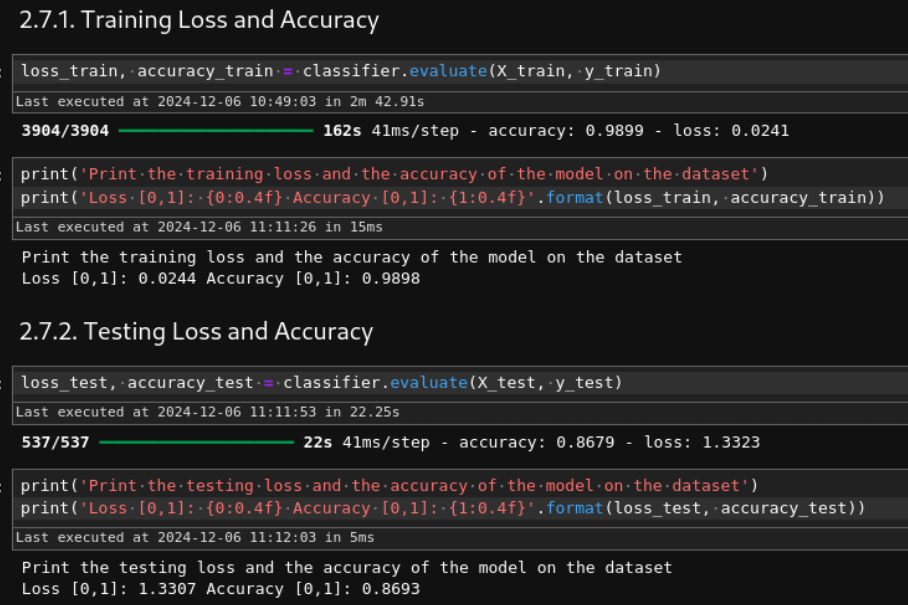Click '162s 41ms/step' training output text
This screenshot has height=605, width=908.
tap(391, 131)
